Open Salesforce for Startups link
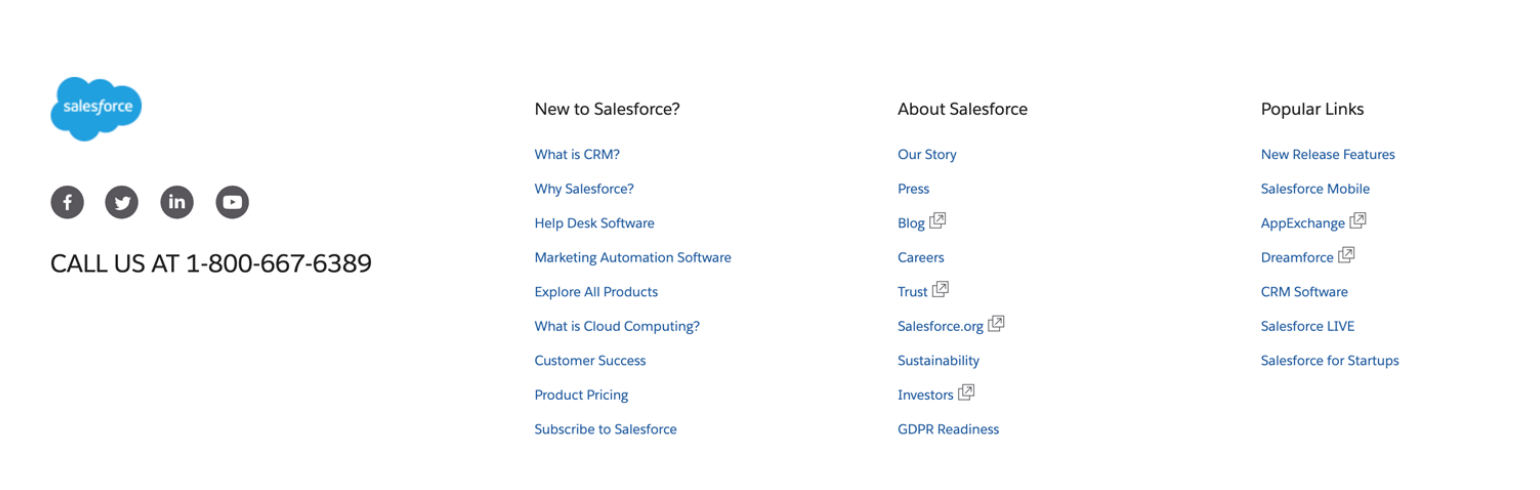Image resolution: width=1540 pixels, height=490 pixels. tap(1330, 360)
